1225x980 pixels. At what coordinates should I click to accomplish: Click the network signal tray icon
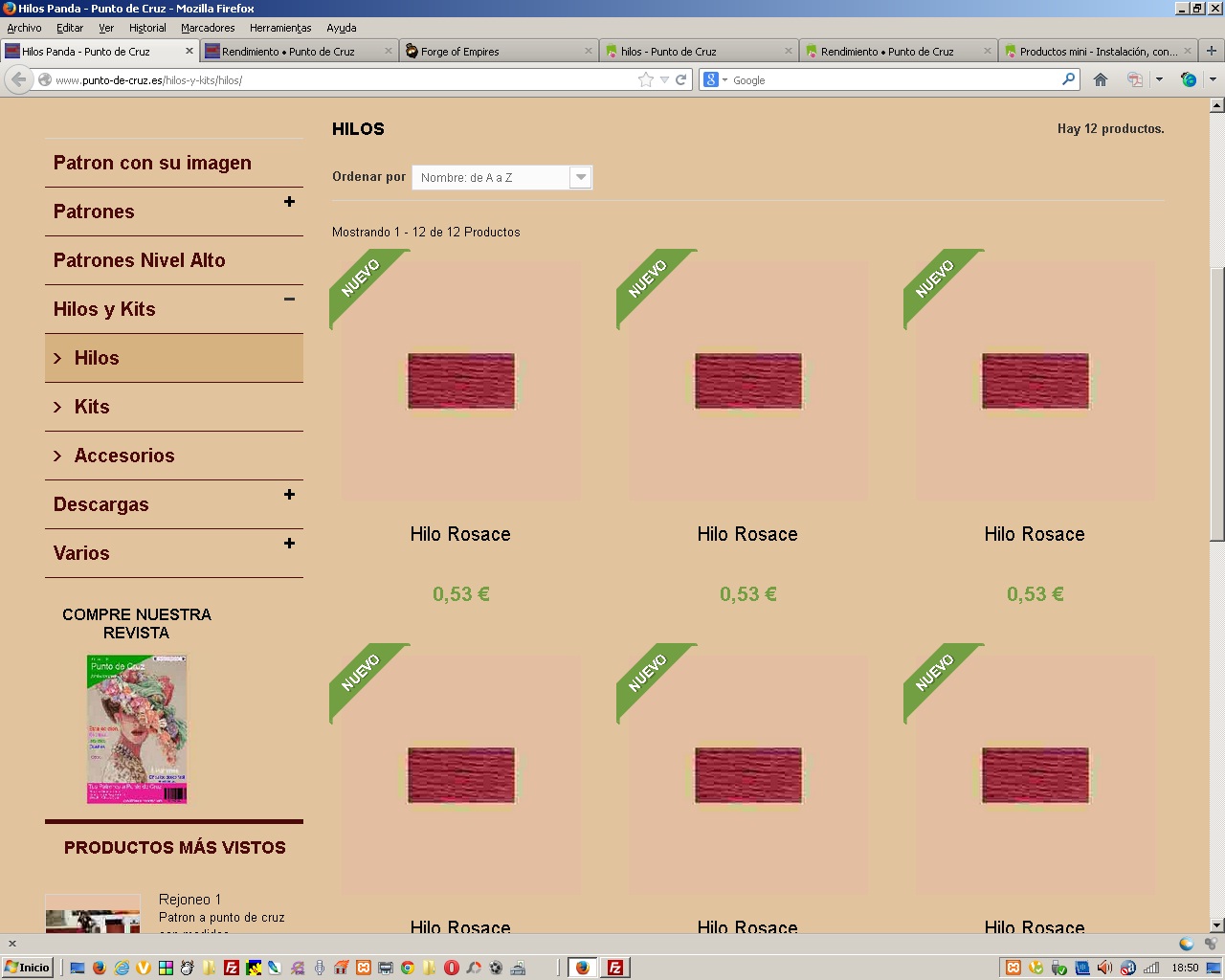point(1151,968)
